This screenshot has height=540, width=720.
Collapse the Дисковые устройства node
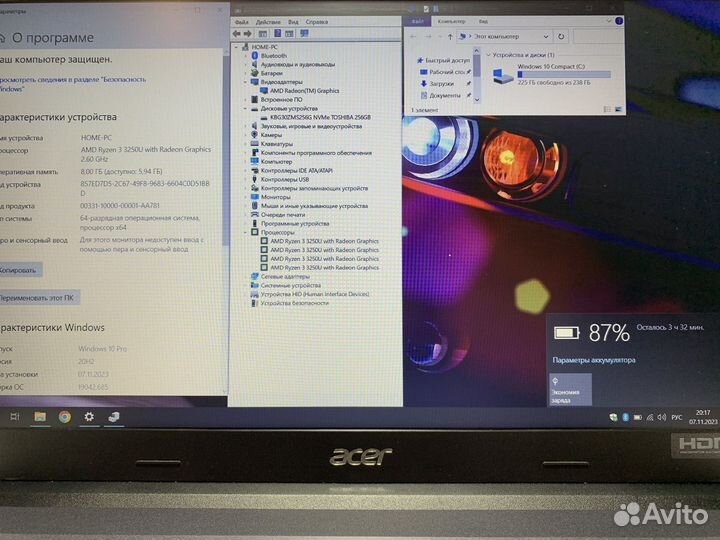(x=246, y=108)
